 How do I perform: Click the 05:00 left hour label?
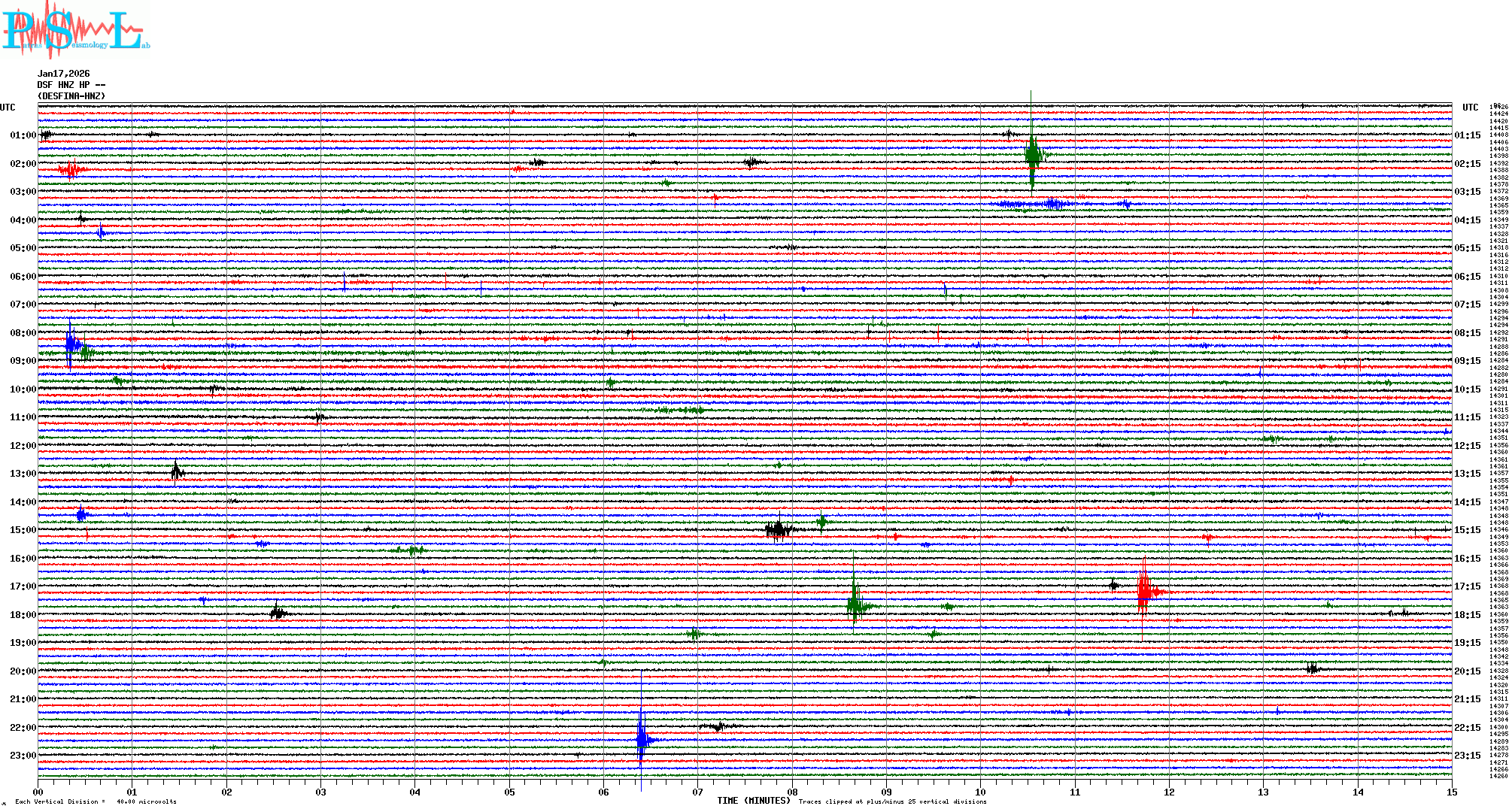(23, 248)
